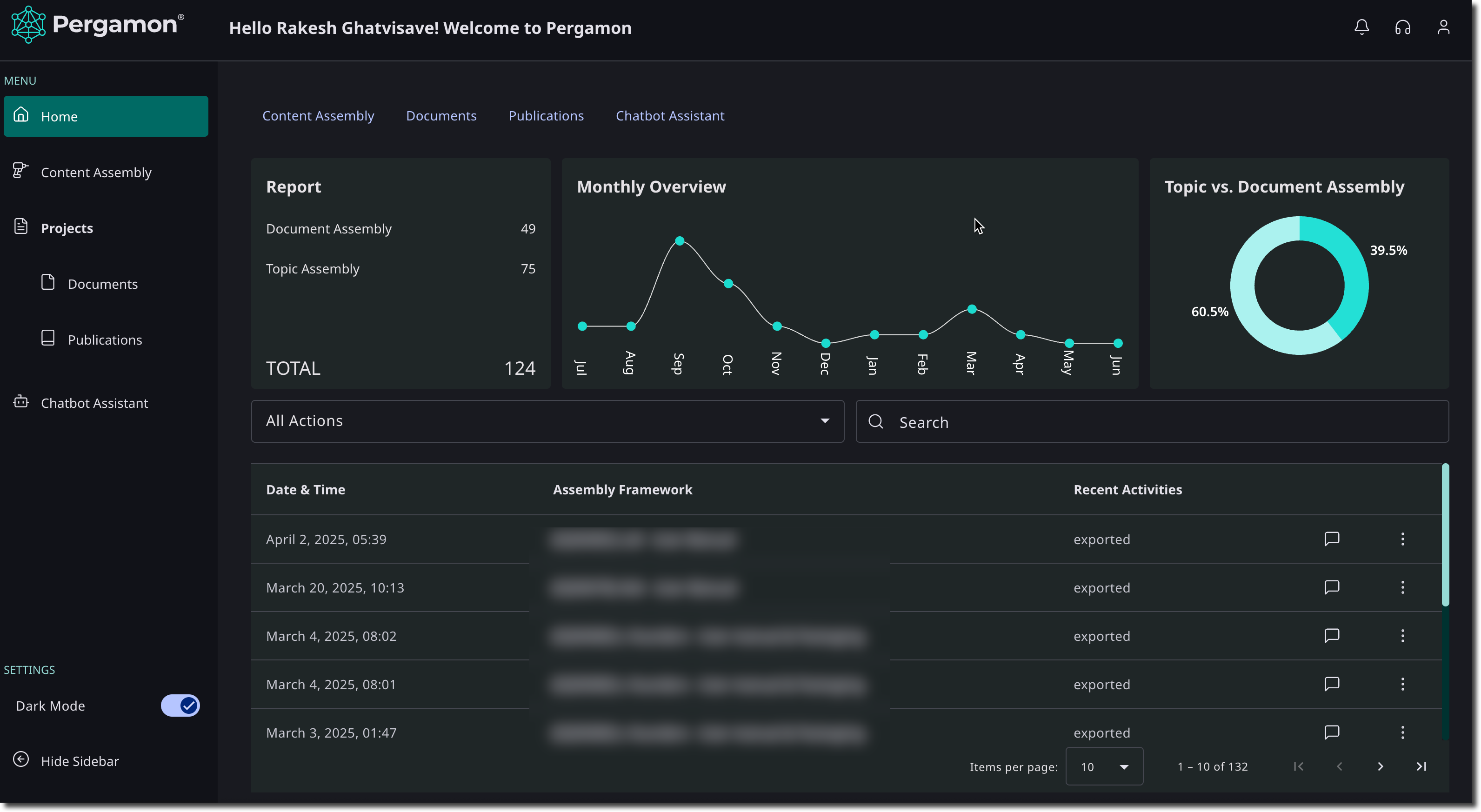1481x812 pixels.
Task: Click the Pergamon logo
Action: coord(97,25)
